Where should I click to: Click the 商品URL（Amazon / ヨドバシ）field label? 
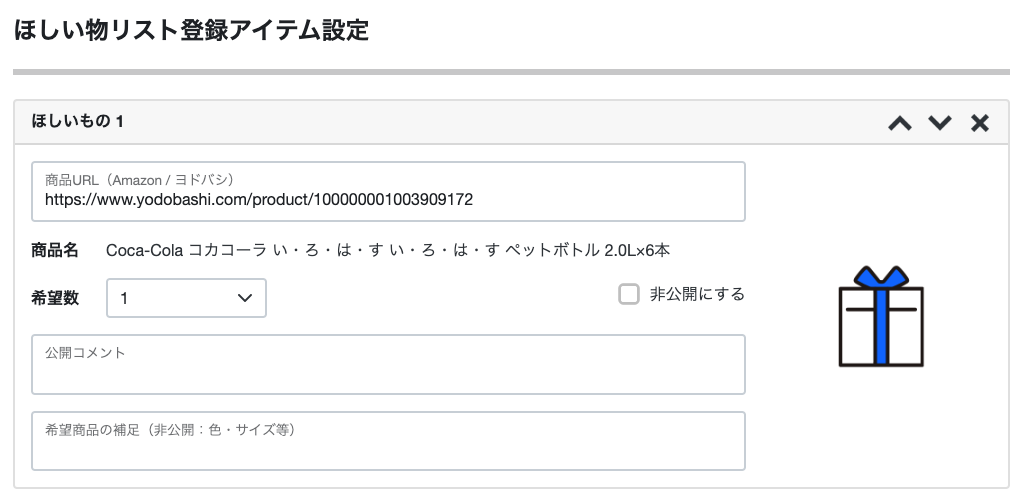[x=139, y=179]
